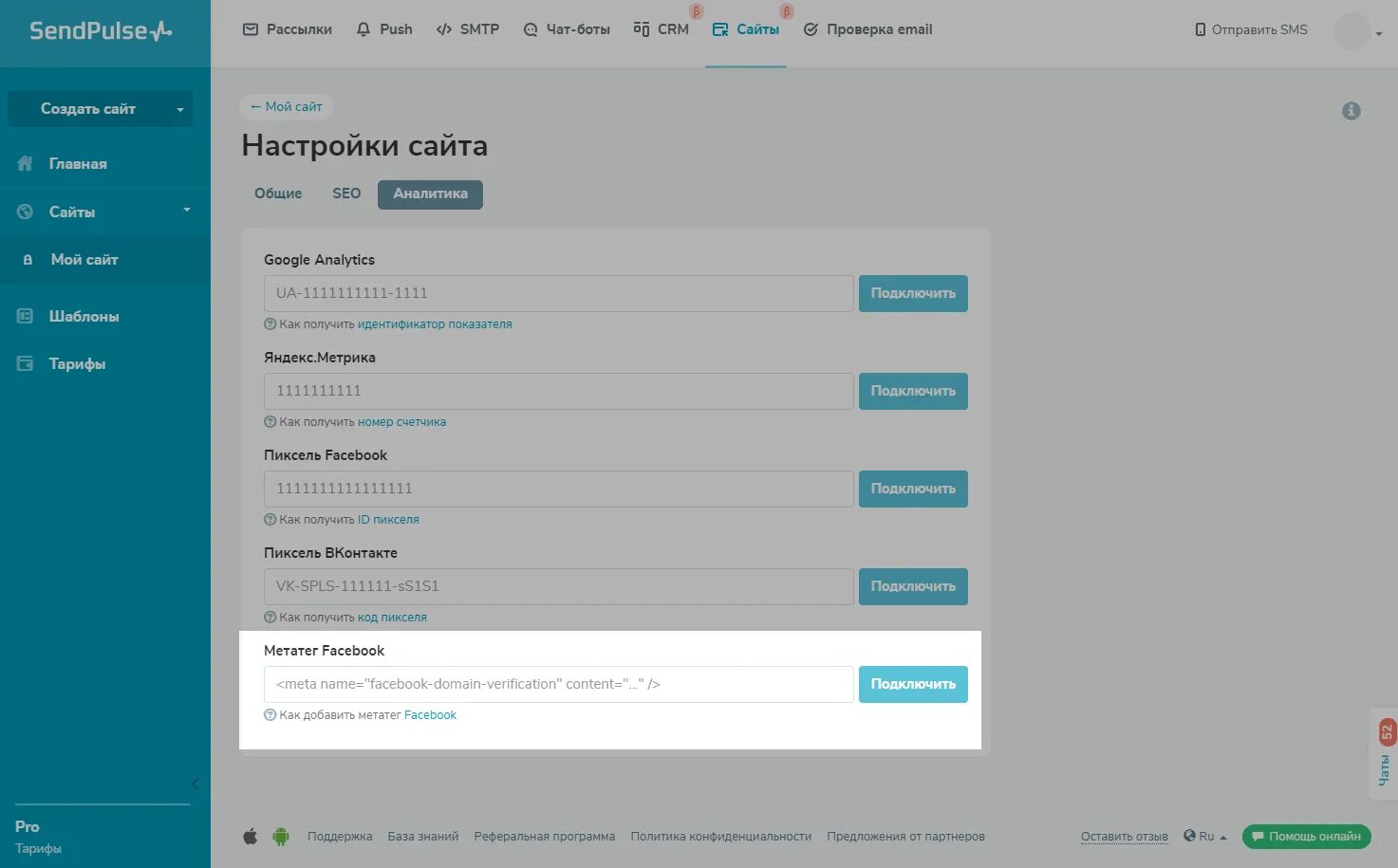Click Подключить for Метатег Facebook
Image resolution: width=1398 pixels, height=868 pixels.
[x=913, y=684]
